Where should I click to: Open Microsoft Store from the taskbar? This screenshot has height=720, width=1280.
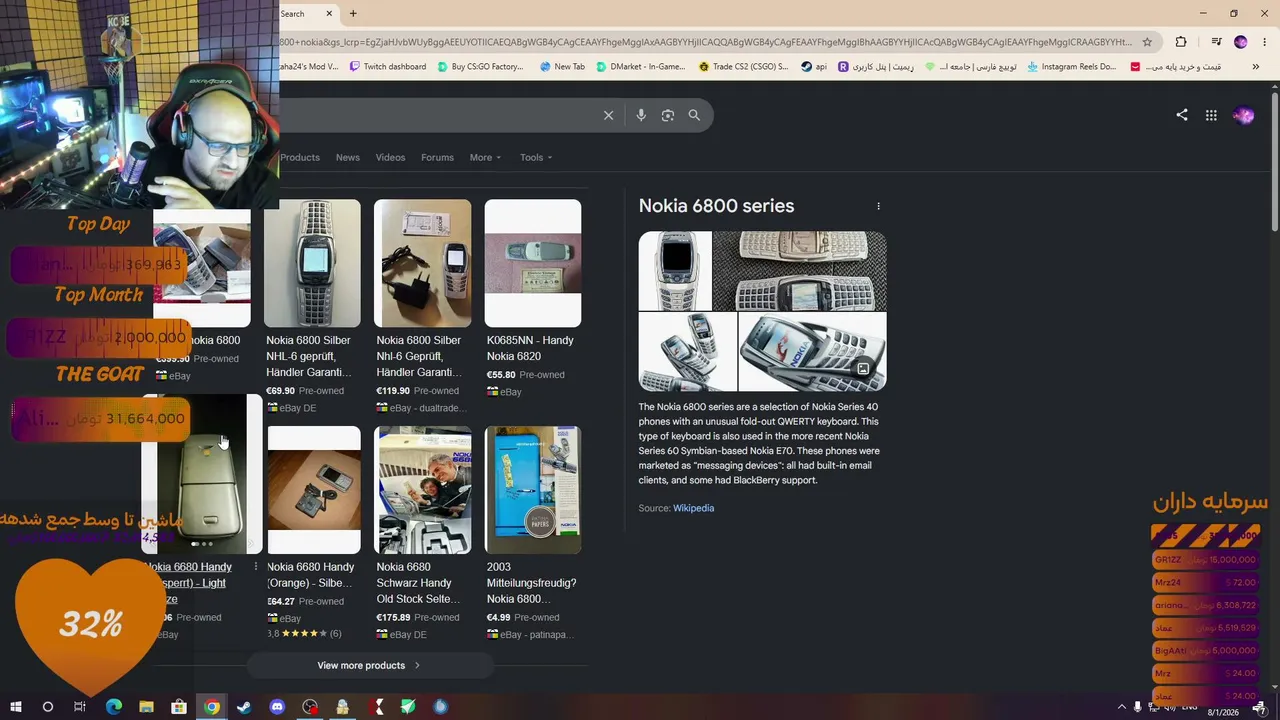[179, 707]
